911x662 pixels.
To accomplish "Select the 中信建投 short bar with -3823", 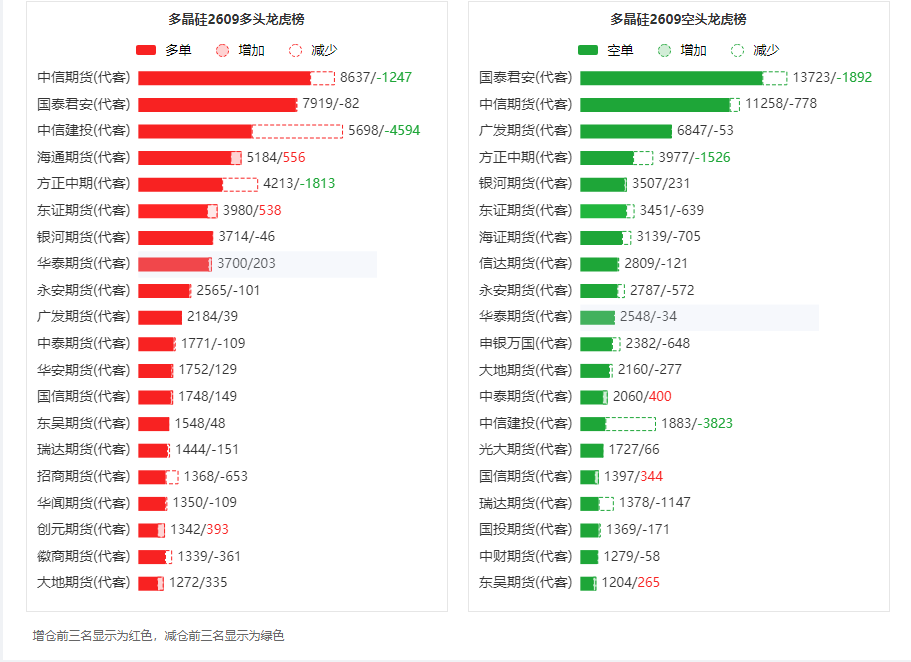I will [618, 424].
